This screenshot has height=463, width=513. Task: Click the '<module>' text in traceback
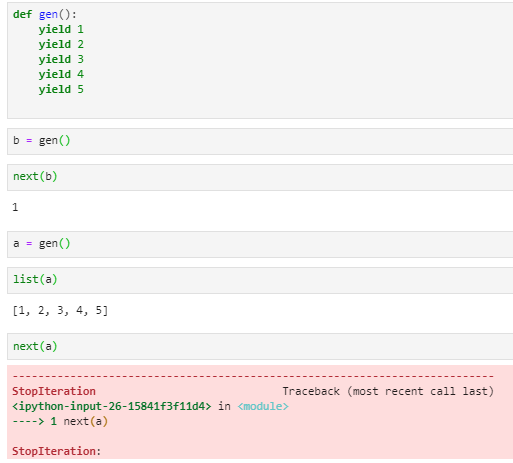[263, 406]
